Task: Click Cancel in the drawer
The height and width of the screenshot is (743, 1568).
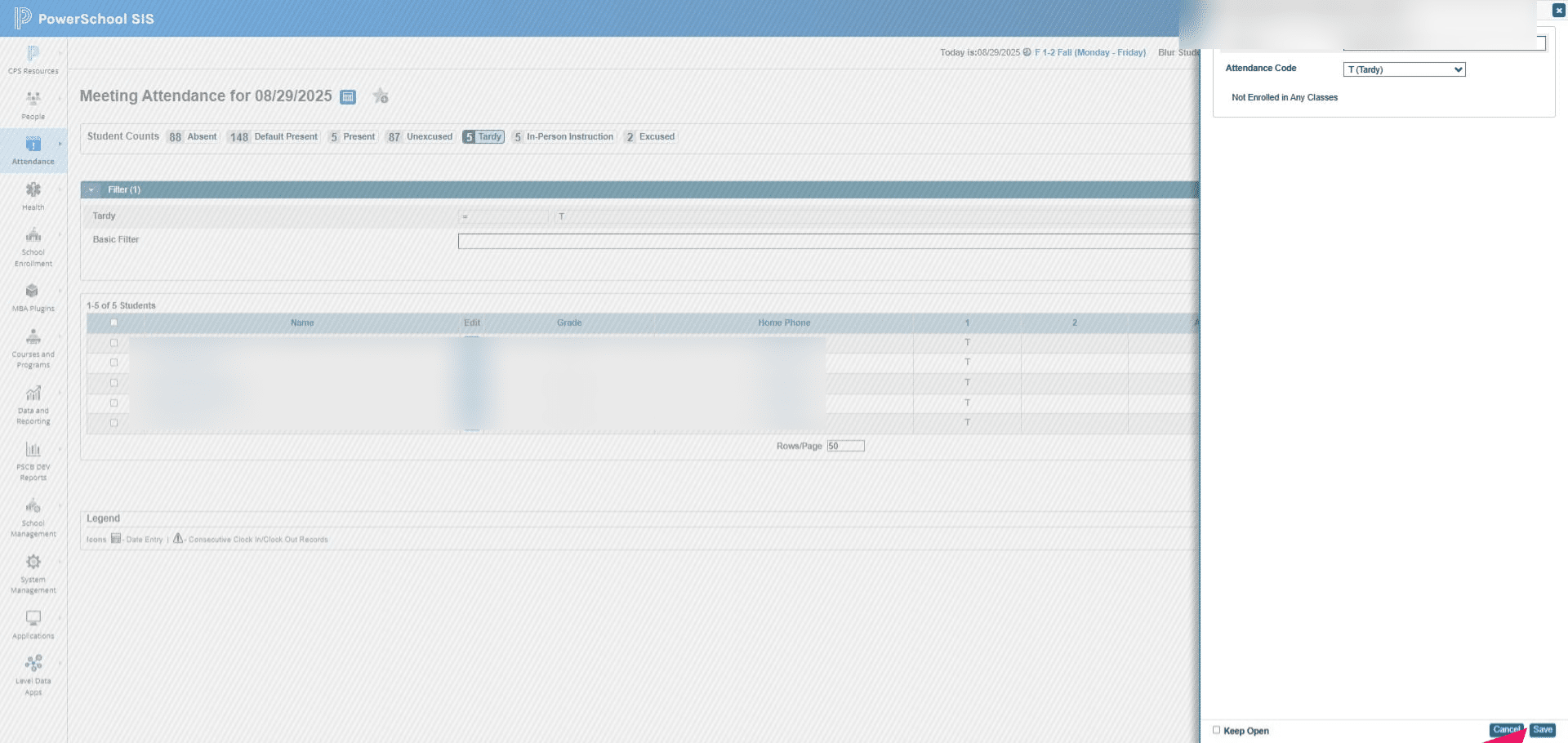Action: click(1507, 730)
